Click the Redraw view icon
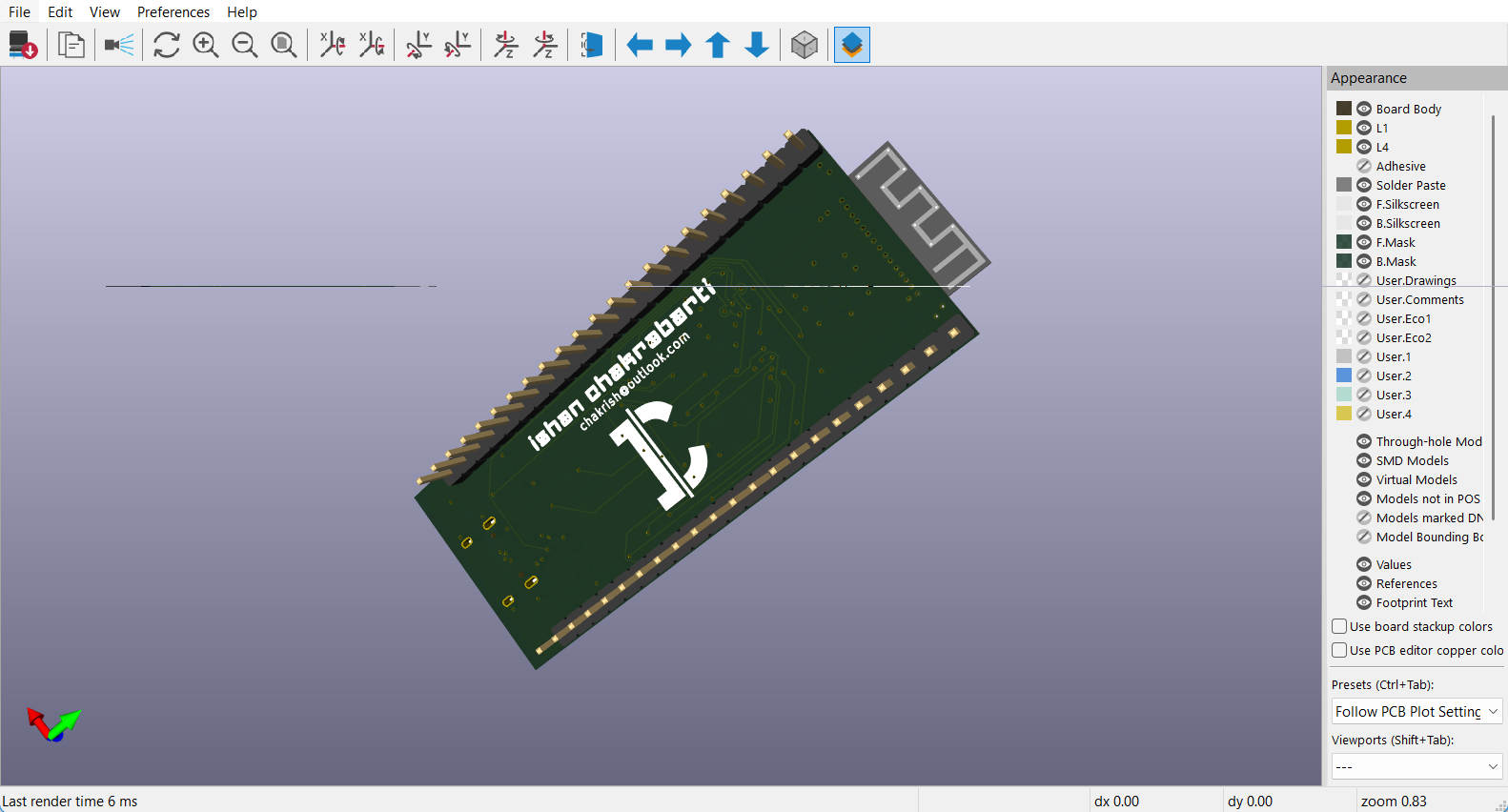The height and width of the screenshot is (812, 1508). tap(167, 45)
